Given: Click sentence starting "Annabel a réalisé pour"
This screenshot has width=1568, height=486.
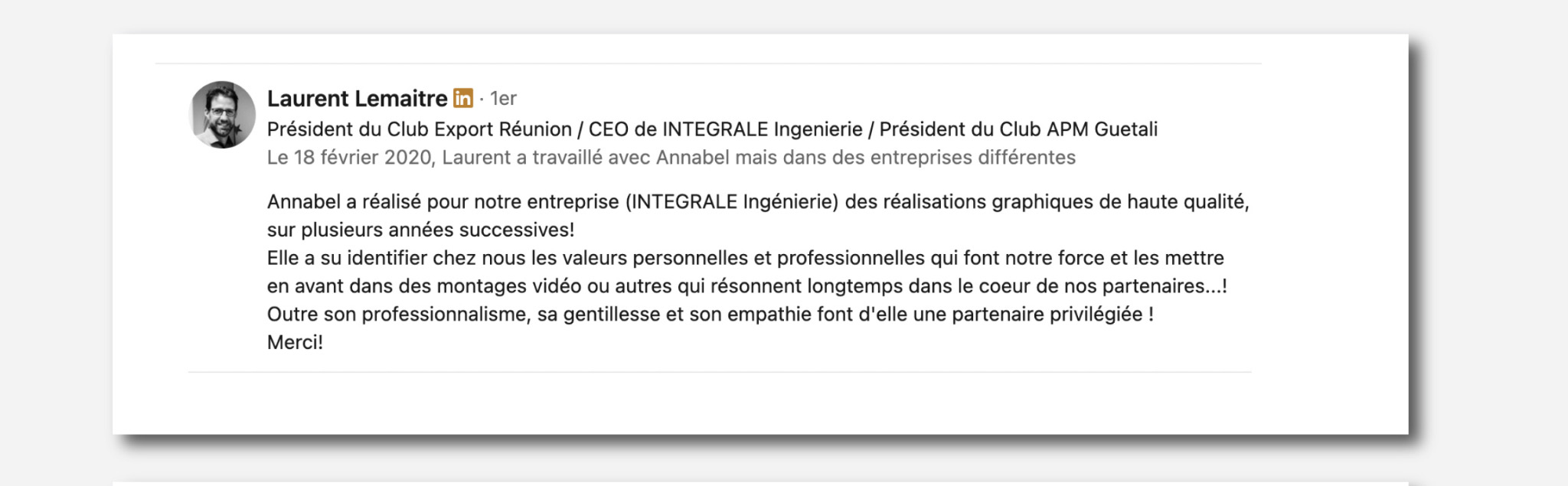Looking at the screenshot, I should 758,201.
